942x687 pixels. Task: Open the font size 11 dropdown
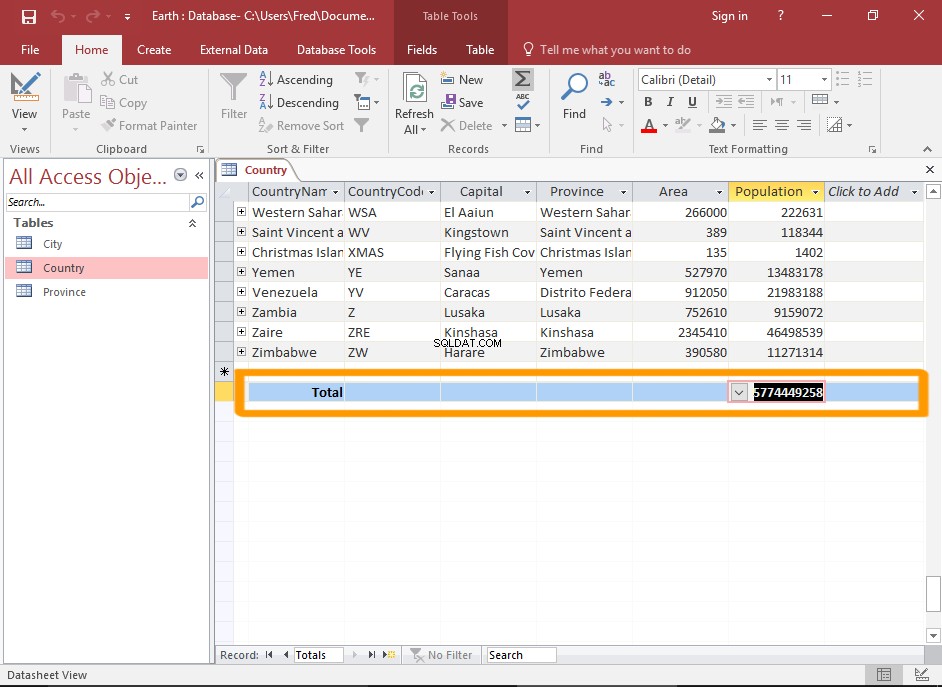[824, 79]
